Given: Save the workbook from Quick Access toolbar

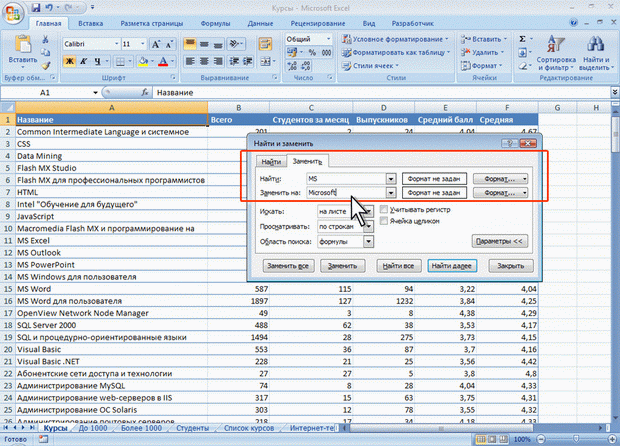Looking at the screenshot, I should tap(36, 8).
